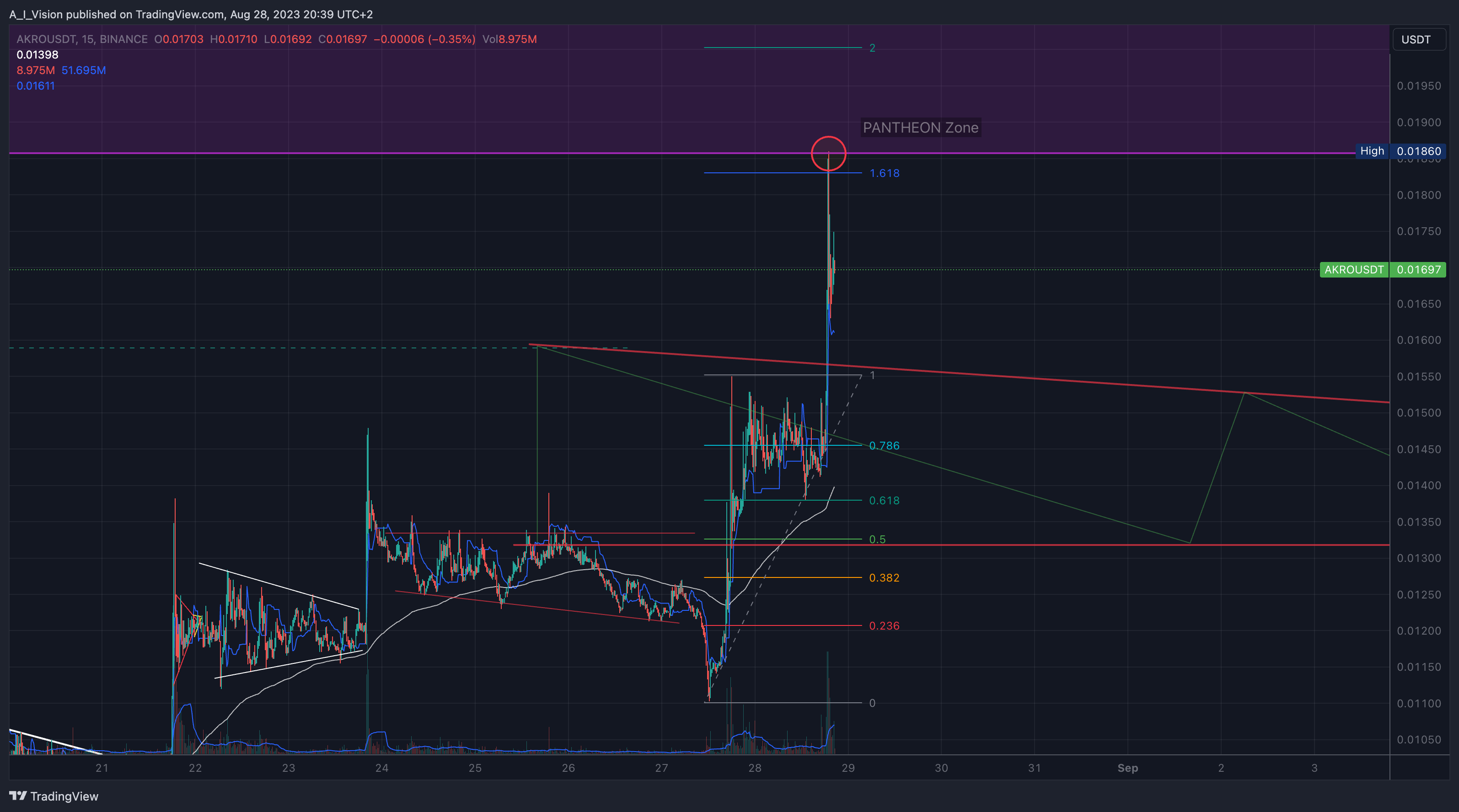Click the 0.01650 price scale label
Screen dimensions: 1459x812
tap(1419, 304)
